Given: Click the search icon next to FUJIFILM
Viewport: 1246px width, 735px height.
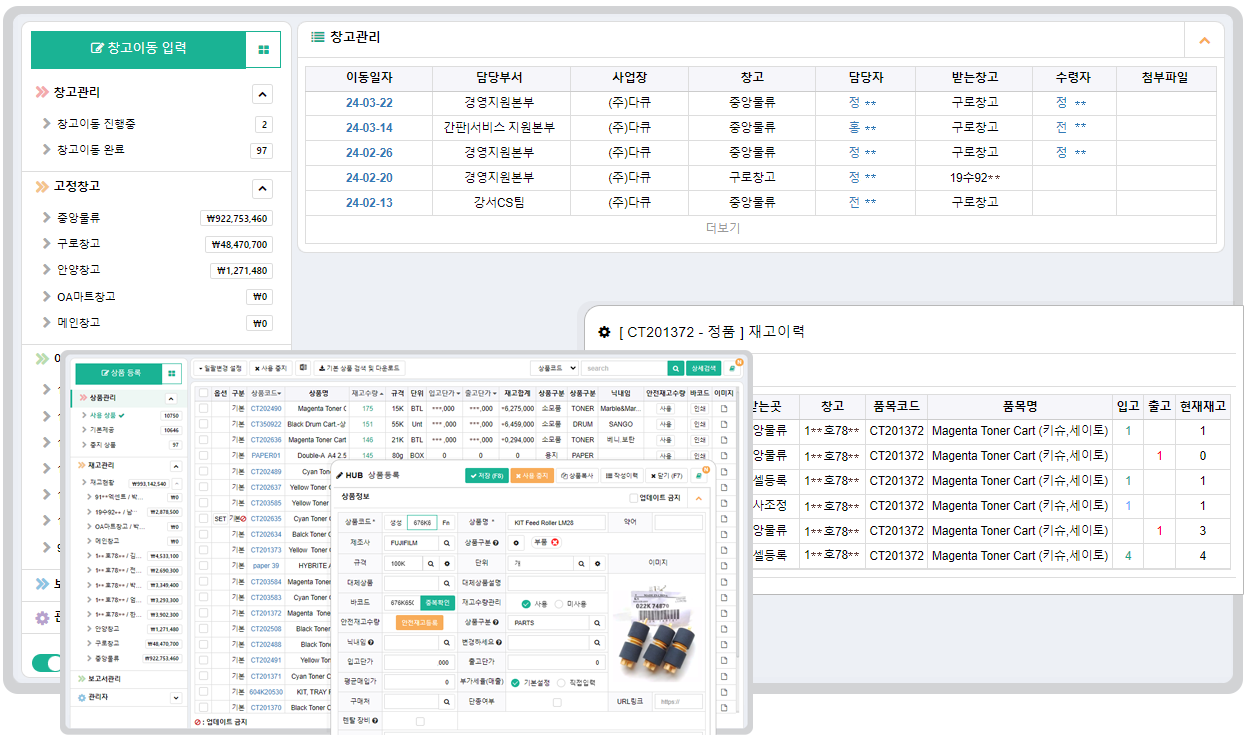Looking at the screenshot, I should point(445,542).
